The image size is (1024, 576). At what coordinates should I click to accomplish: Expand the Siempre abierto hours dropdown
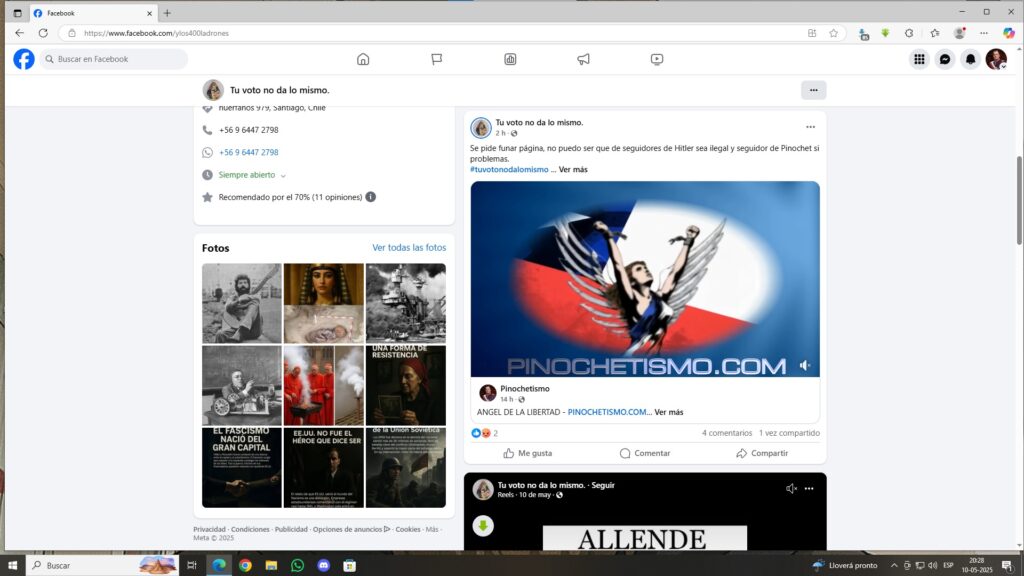coord(252,175)
